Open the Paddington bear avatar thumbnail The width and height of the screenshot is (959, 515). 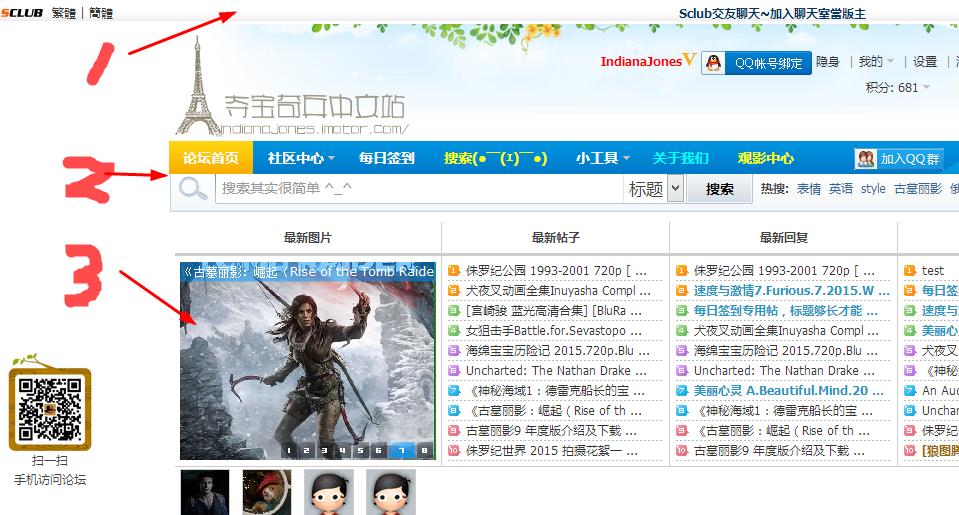267,492
